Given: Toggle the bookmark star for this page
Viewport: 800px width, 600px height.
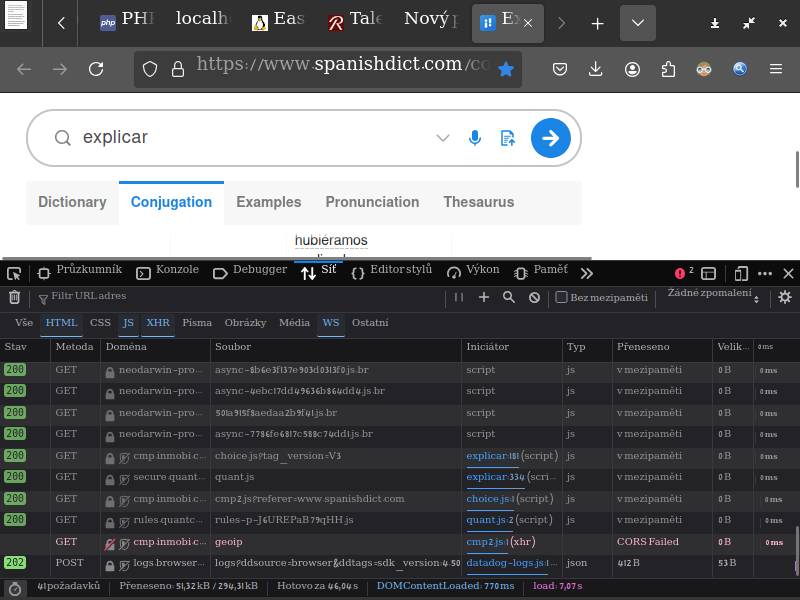Looking at the screenshot, I should (506, 69).
